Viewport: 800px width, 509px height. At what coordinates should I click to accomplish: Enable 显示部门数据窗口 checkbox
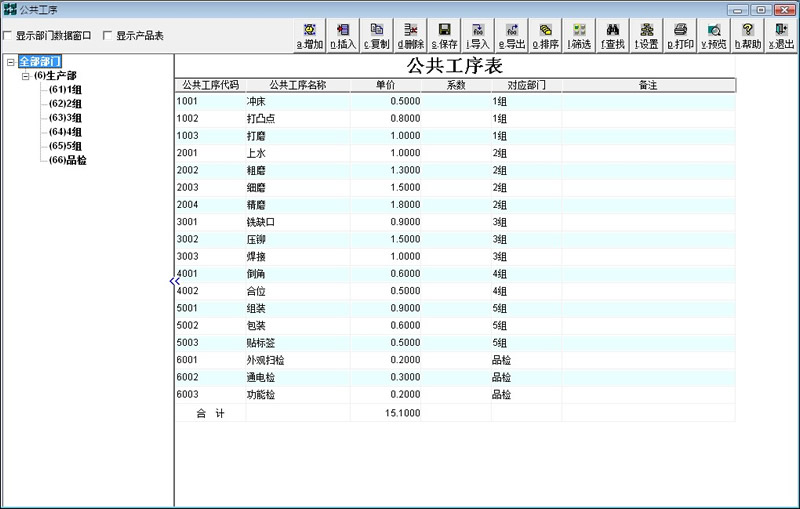pos(8,35)
